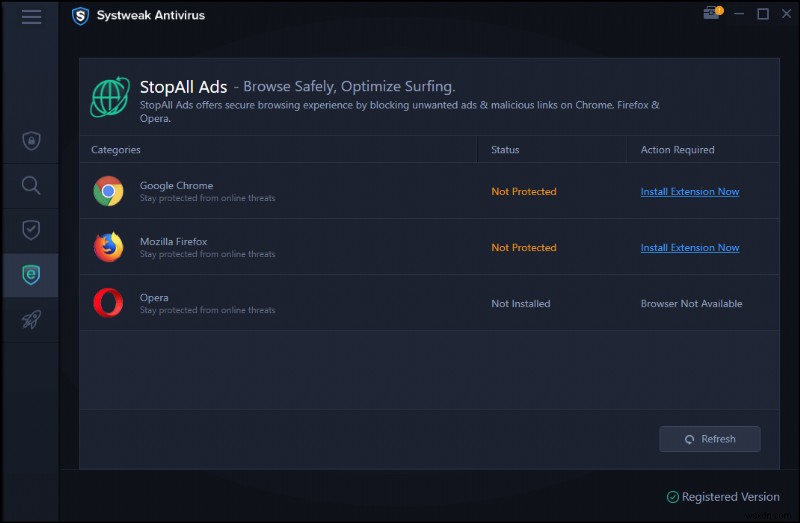The width and height of the screenshot is (800, 523).
Task: Click the Mozilla Firefox browser icon
Action: [x=108, y=247]
